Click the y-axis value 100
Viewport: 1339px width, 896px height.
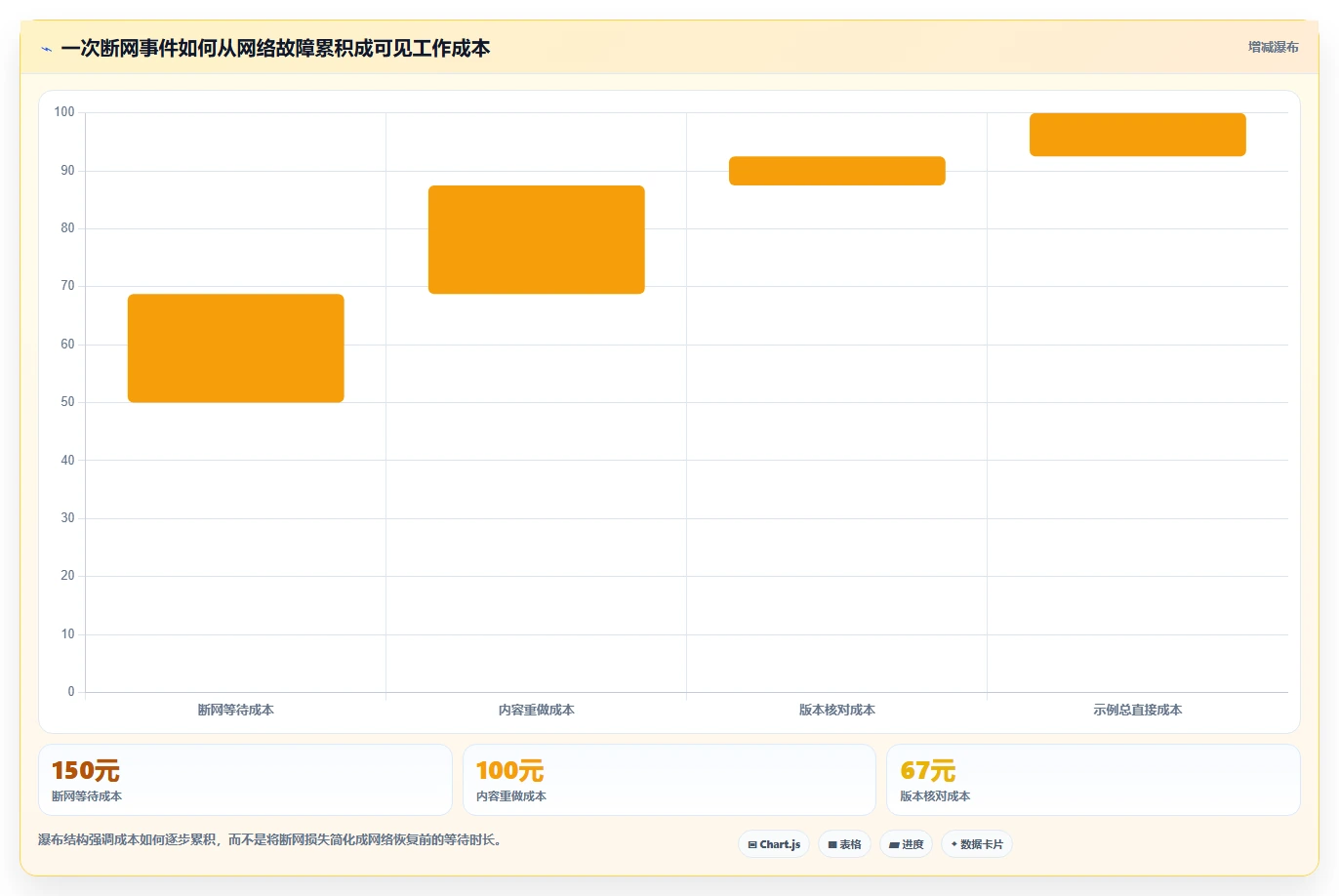tap(64, 112)
